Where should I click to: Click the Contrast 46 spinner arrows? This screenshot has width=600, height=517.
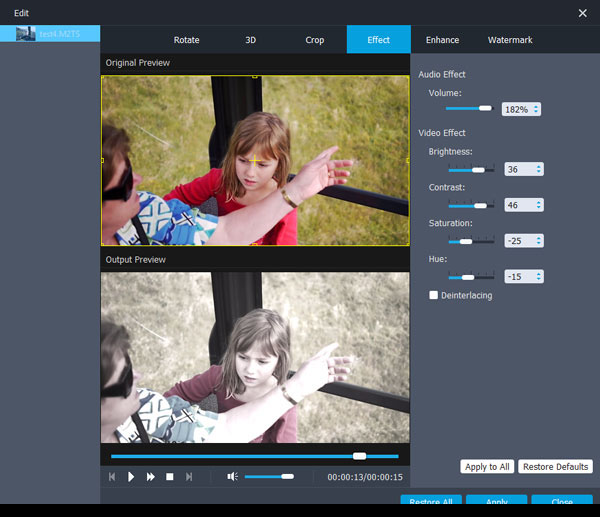(x=539, y=205)
